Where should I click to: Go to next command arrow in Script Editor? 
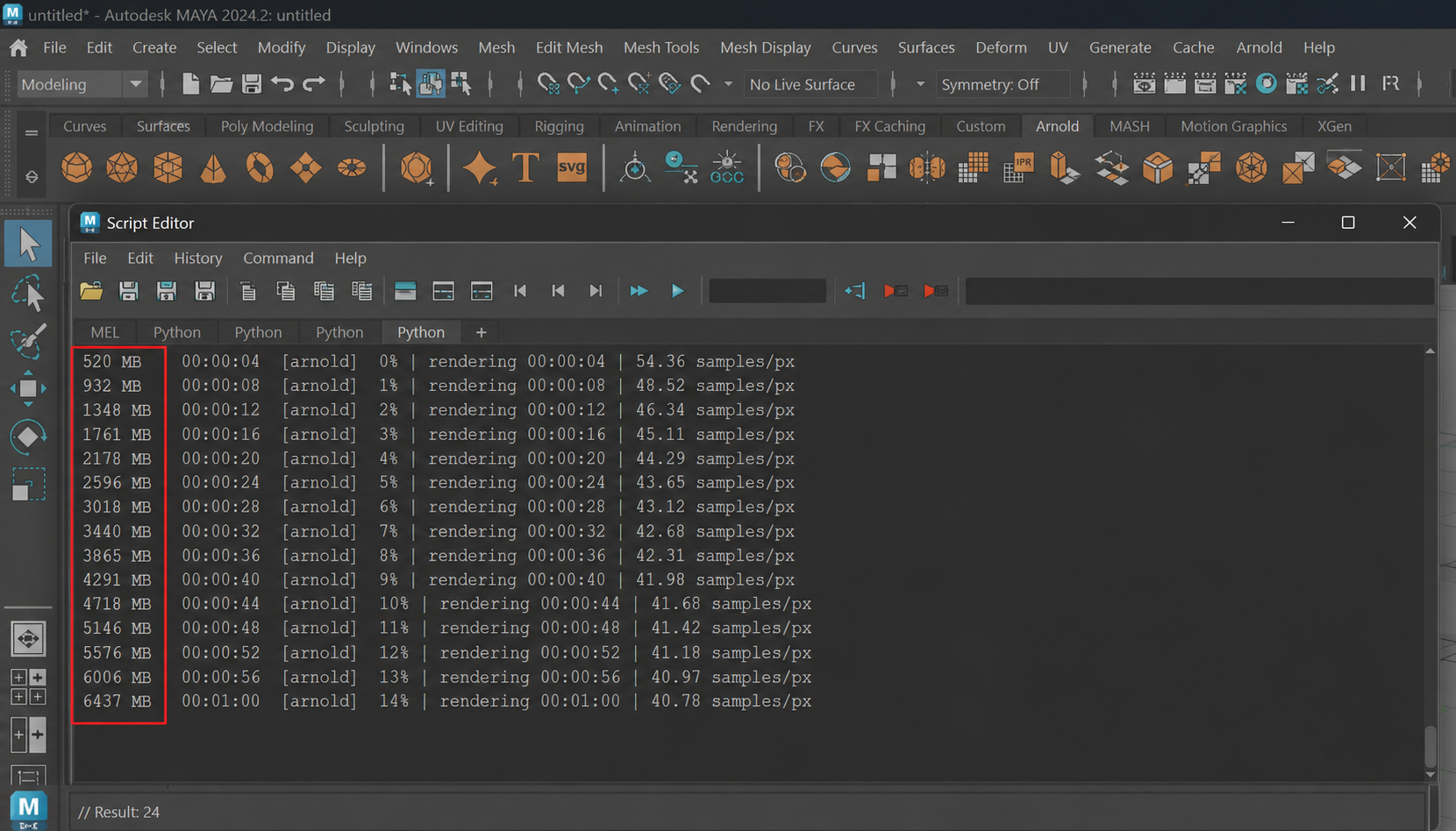[596, 291]
